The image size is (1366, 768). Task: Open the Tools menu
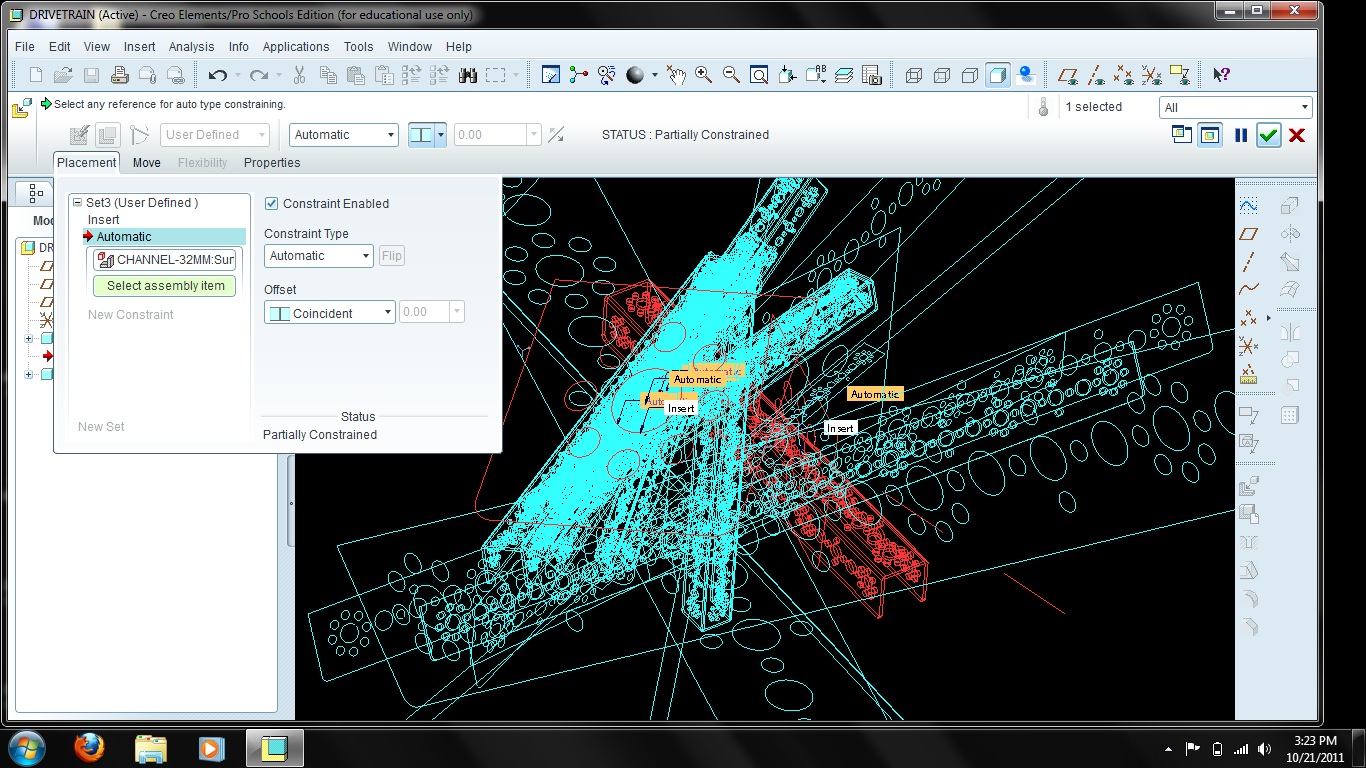click(x=358, y=47)
